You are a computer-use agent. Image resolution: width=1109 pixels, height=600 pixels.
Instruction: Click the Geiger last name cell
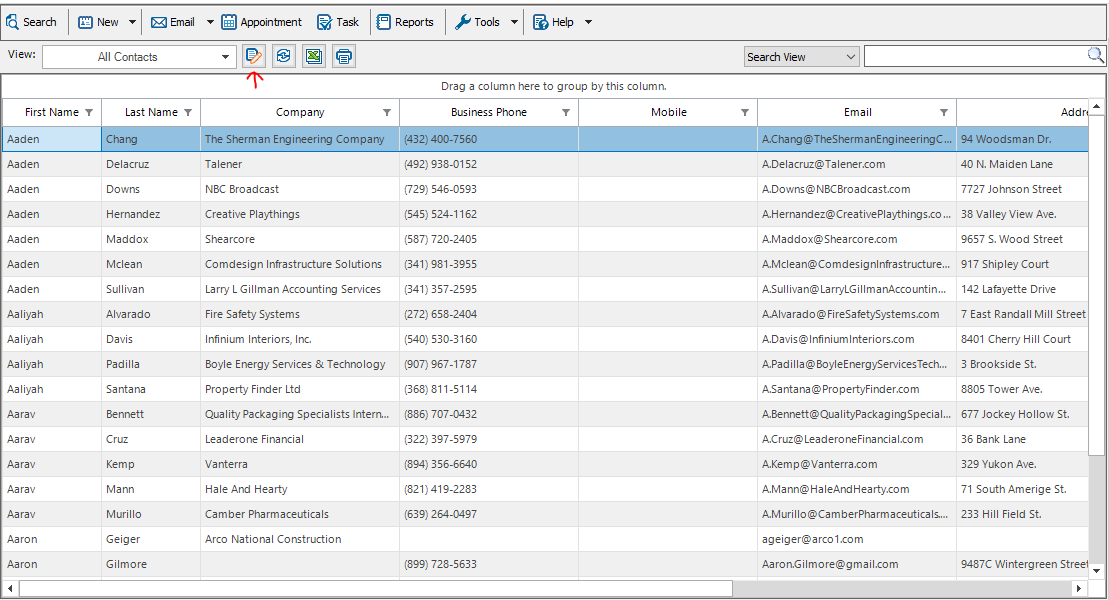point(151,539)
